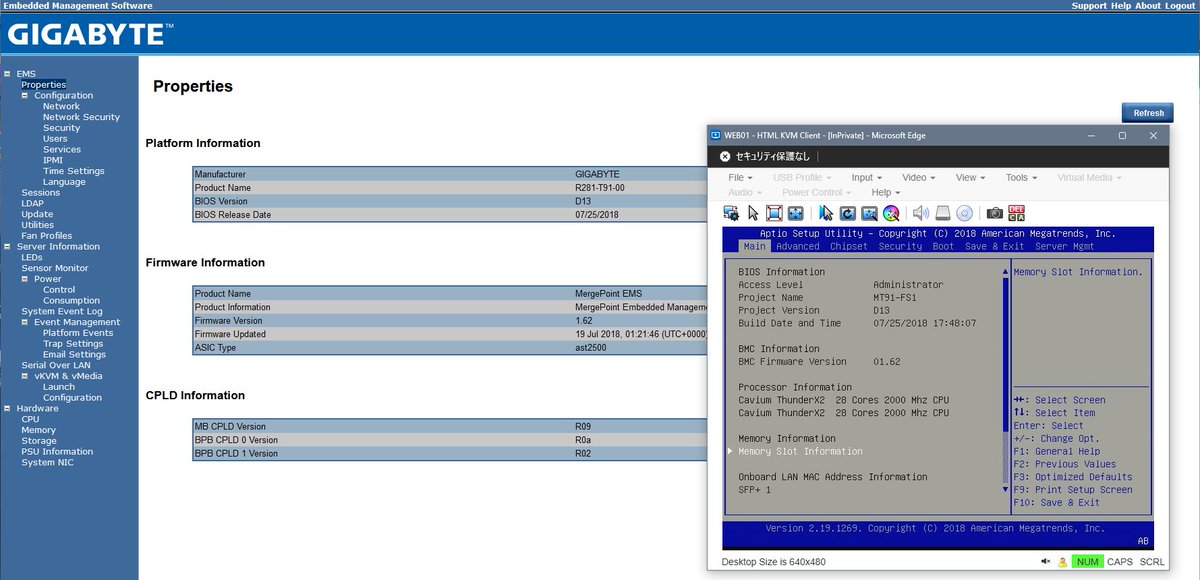Collapse the Hardware tree node
The width and height of the screenshot is (1200, 580).
[8, 408]
